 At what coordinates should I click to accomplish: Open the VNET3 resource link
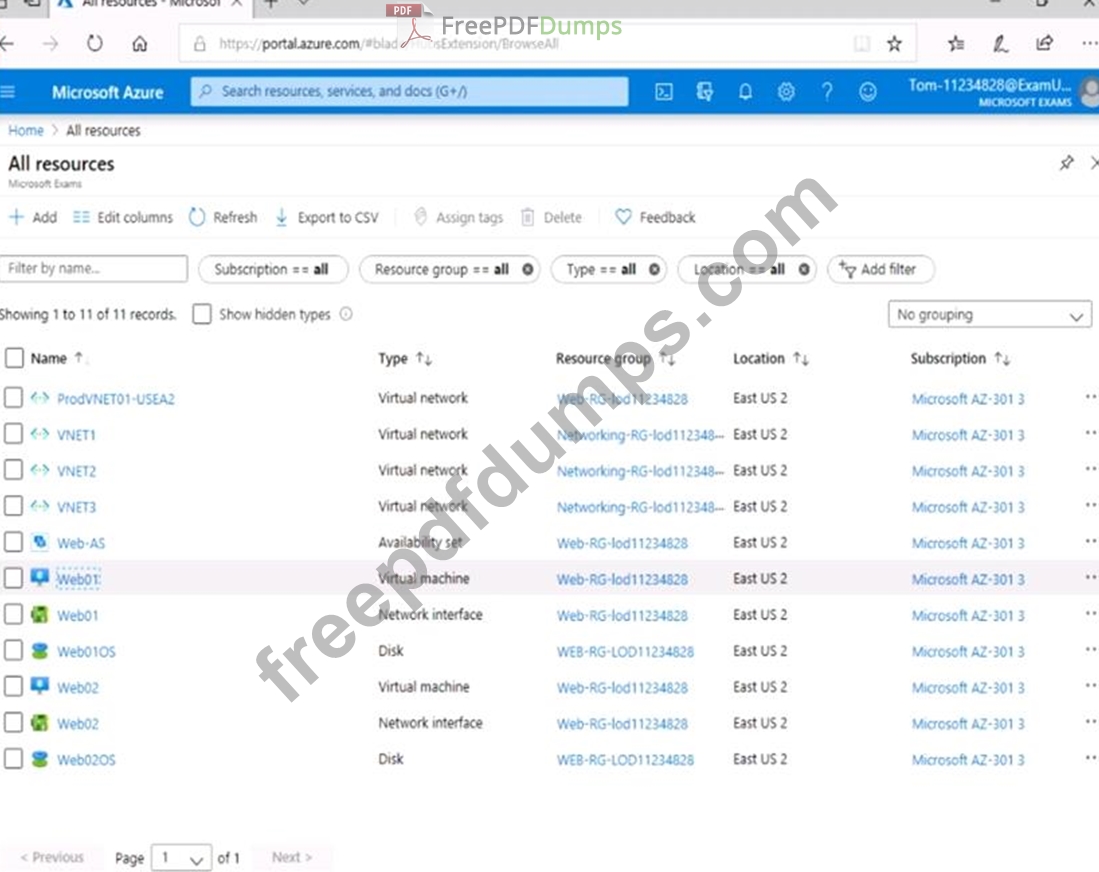click(x=76, y=507)
